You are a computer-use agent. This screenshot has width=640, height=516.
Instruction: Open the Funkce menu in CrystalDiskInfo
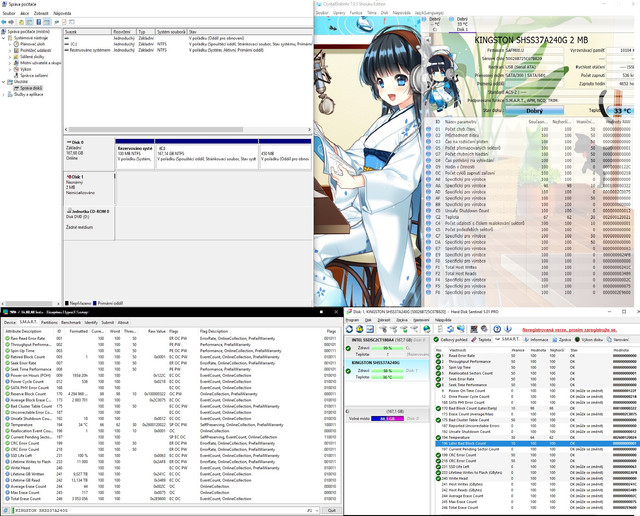pyautogui.click(x=356, y=13)
